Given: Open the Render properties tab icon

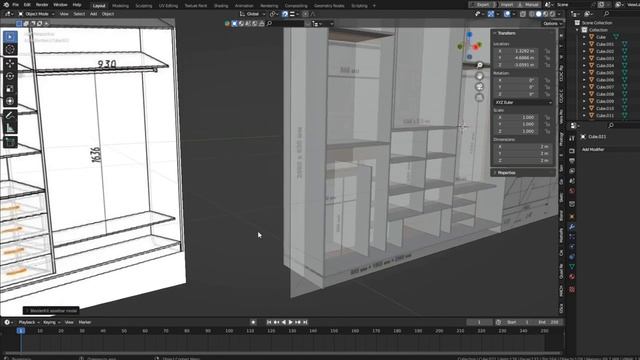Looking at the screenshot, I should coord(572,151).
